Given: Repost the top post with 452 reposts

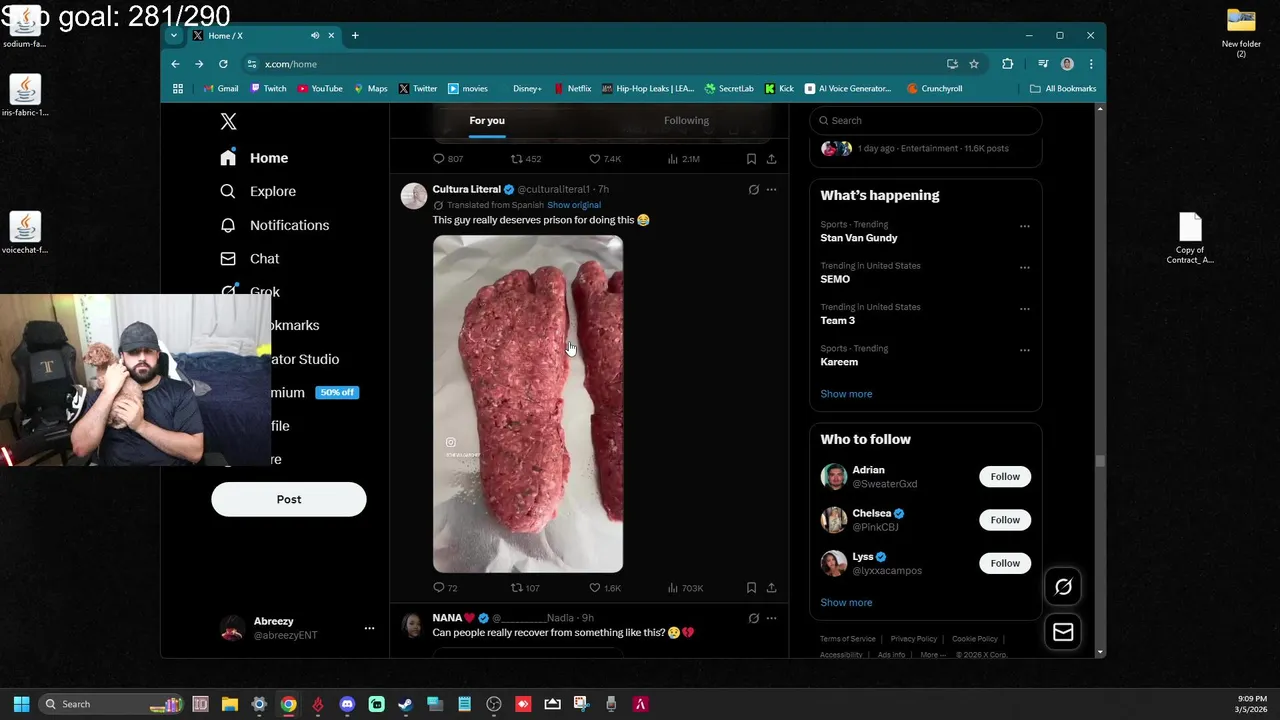Looking at the screenshot, I should 525,159.
